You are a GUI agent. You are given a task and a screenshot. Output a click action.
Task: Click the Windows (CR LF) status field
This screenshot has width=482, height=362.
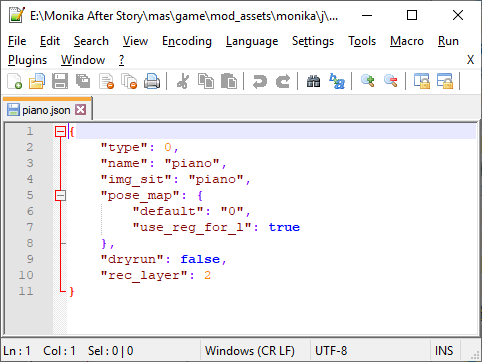point(250,351)
